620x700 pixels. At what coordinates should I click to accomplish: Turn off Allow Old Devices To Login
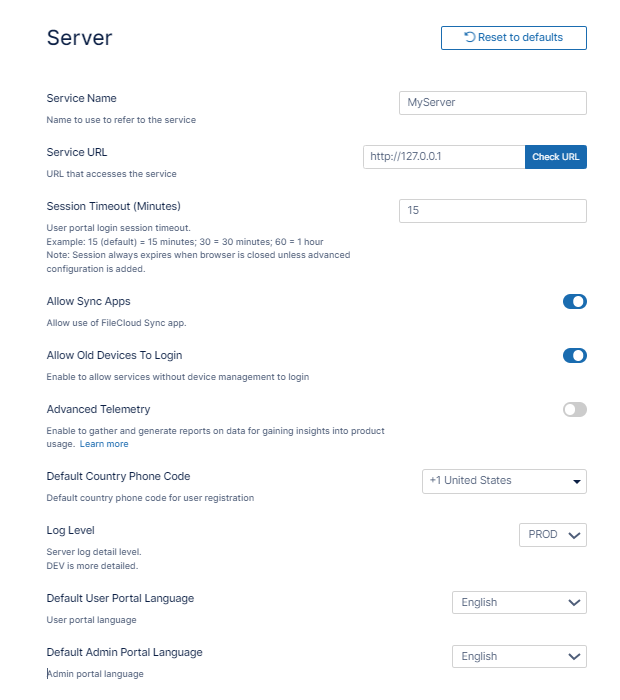coord(574,356)
